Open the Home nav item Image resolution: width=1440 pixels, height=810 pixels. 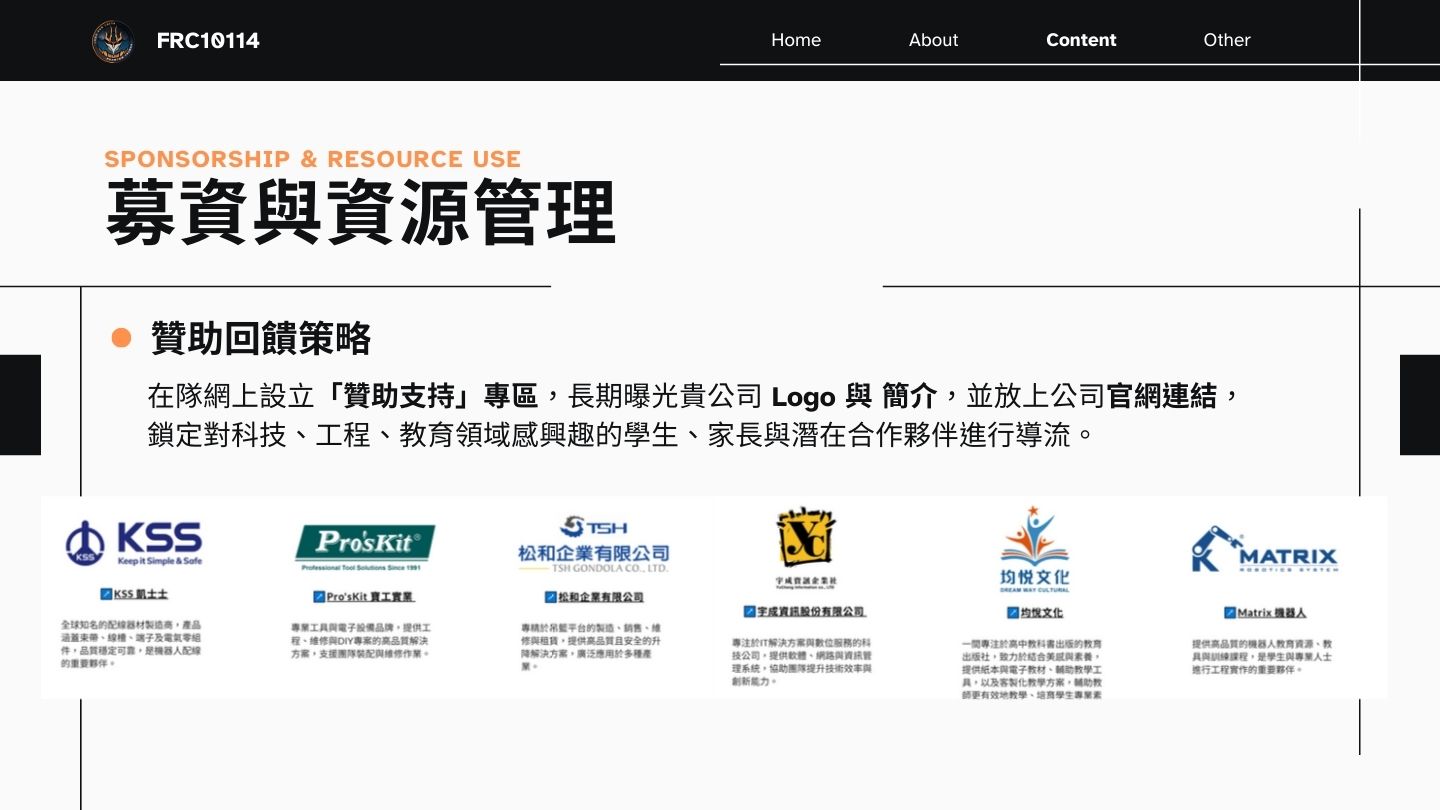pos(795,40)
